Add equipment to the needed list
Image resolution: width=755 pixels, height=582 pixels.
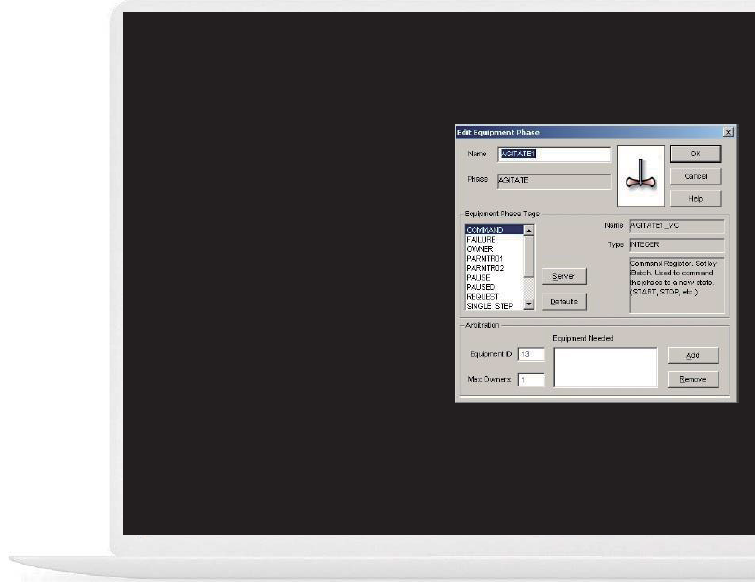coord(693,355)
